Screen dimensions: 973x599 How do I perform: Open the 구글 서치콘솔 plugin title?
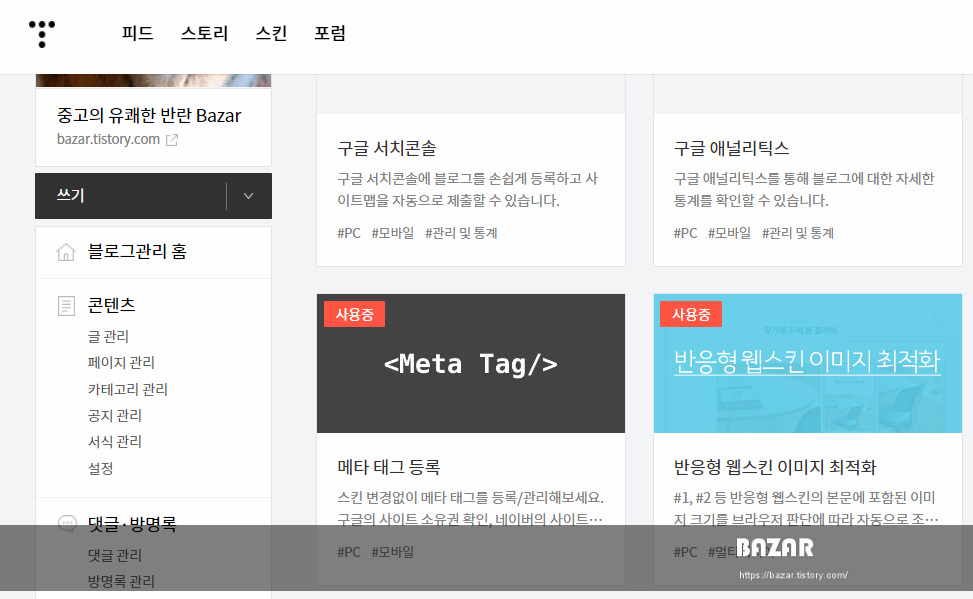click(x=387, y=148)
